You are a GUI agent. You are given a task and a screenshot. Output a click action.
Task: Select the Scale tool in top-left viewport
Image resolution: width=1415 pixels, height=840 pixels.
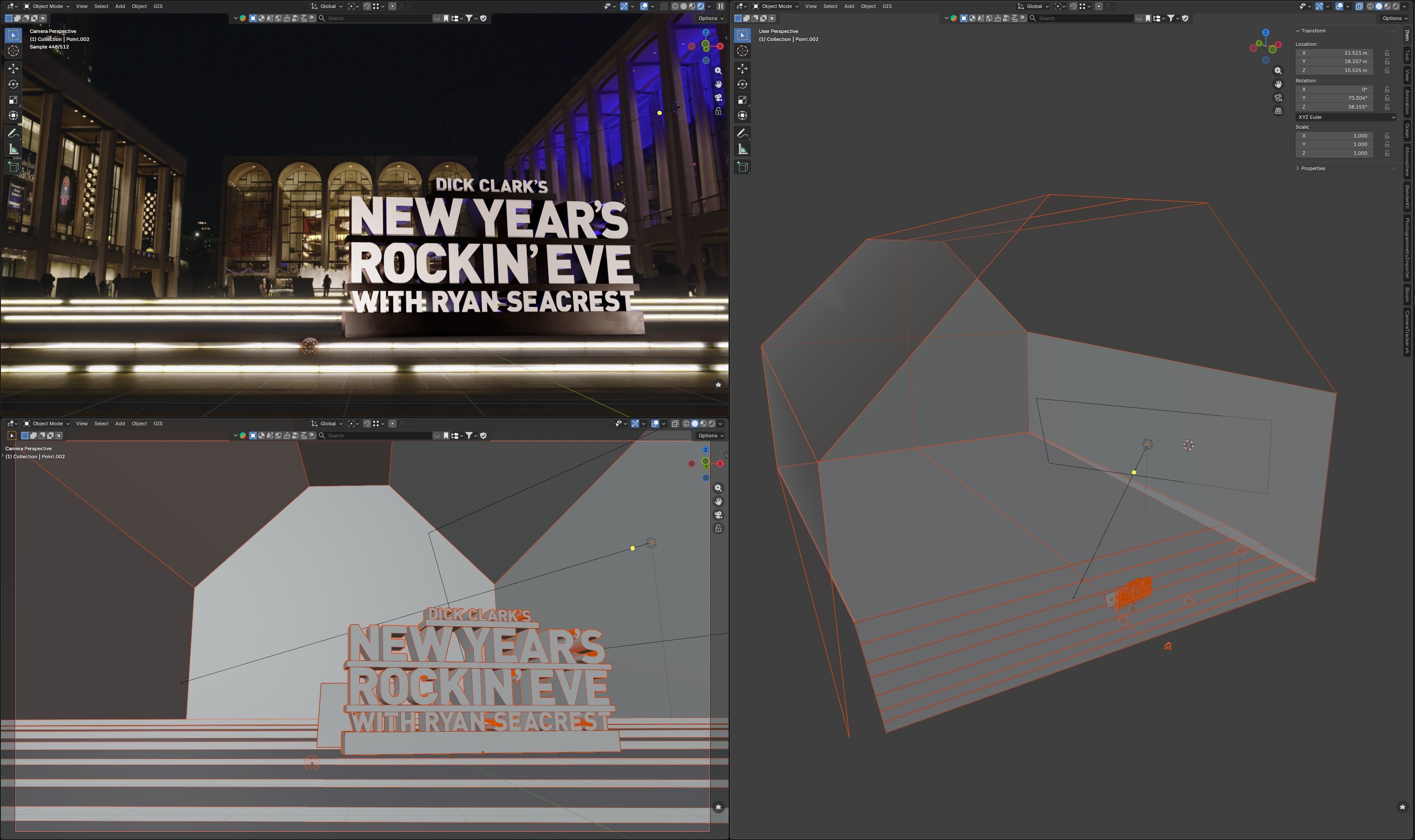pos(13,100)
